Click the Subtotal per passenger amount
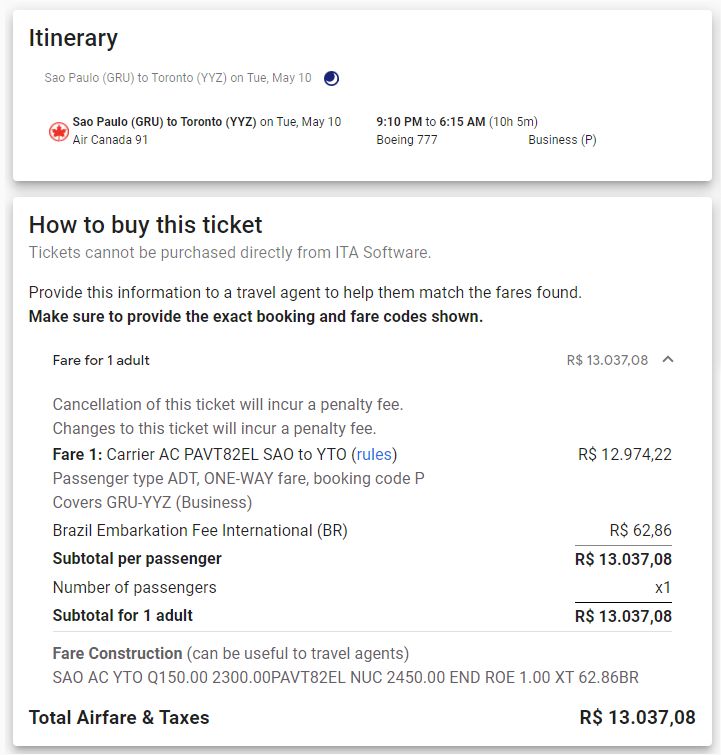Viewport: 721px width, 755px height. 623,559
